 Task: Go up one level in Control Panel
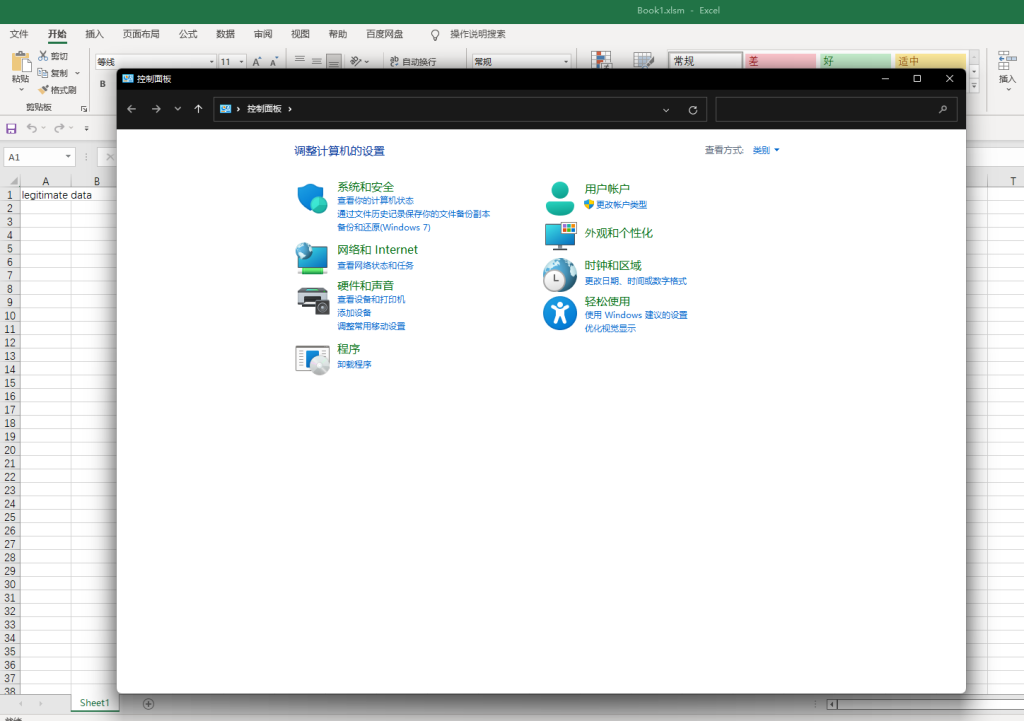199,109
